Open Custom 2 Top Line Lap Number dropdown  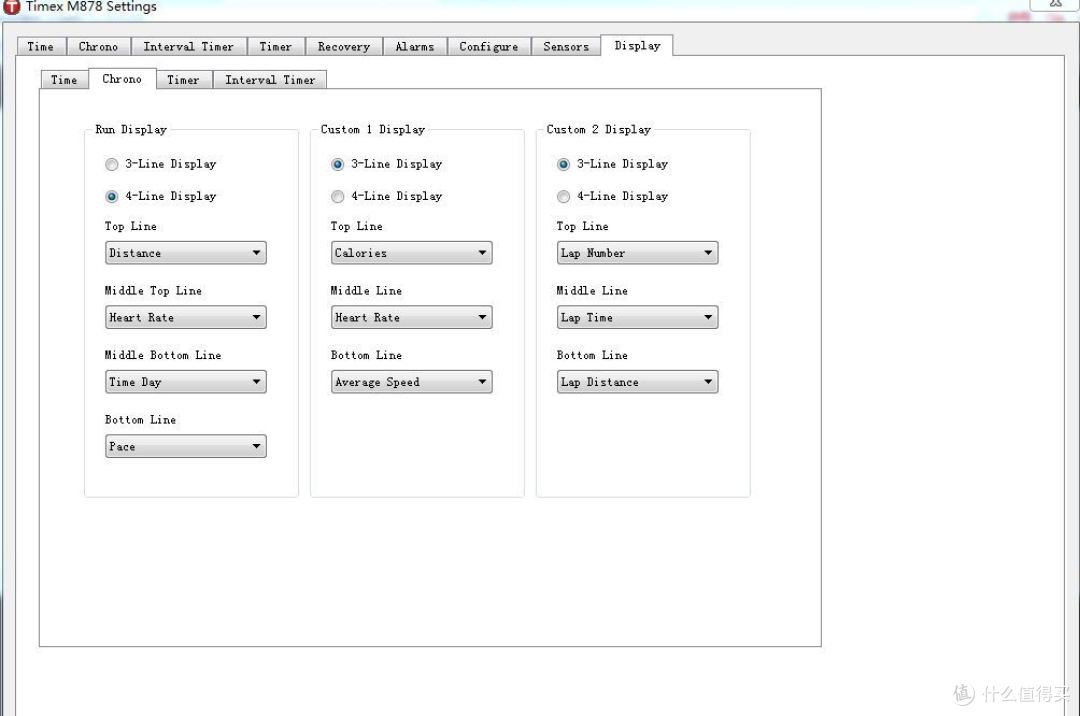[x=638, y=253]
